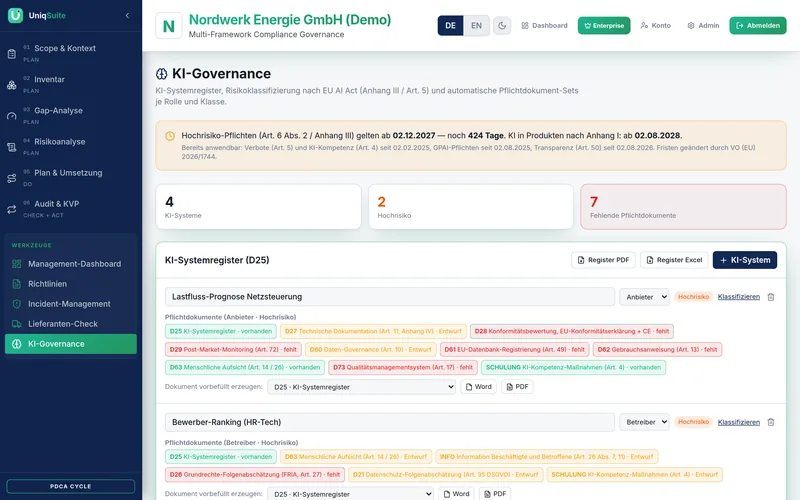Open Betreiber role dropdown

point(644,422)
